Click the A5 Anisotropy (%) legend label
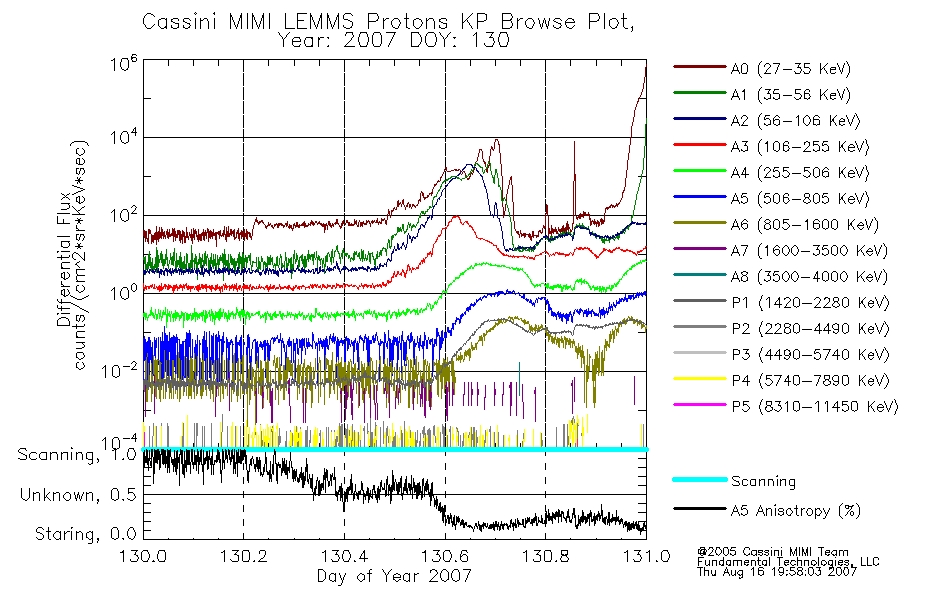Image resolution: width=950 pixels, height=600 pixels. click(x=796, y=511)
